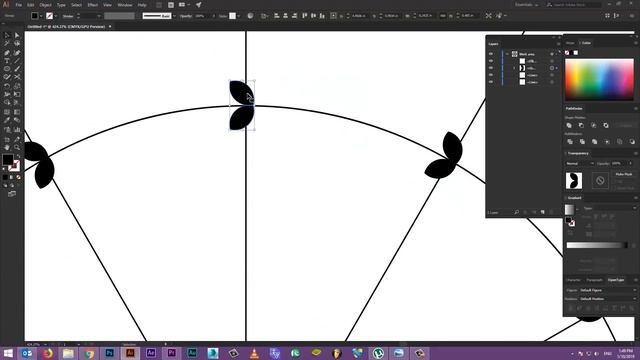Select the Magic Wand tool
640x360 pixels.
click(x=7, y=43)
